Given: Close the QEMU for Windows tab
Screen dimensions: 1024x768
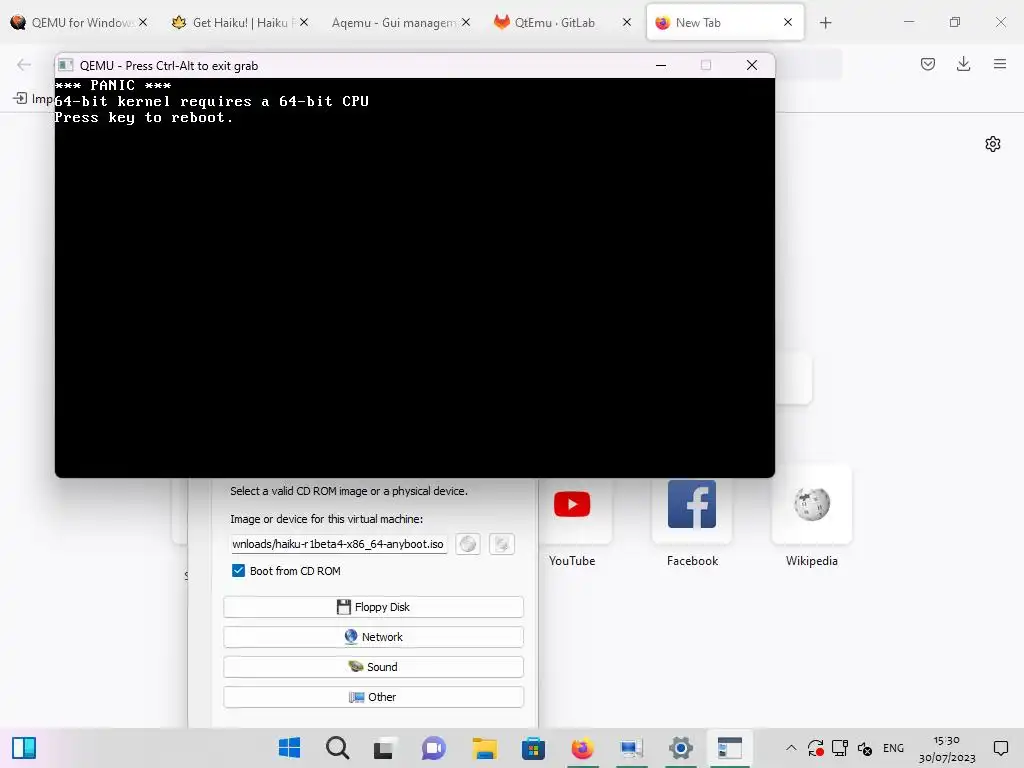Looking at the screenshot, I should point(143,22).
